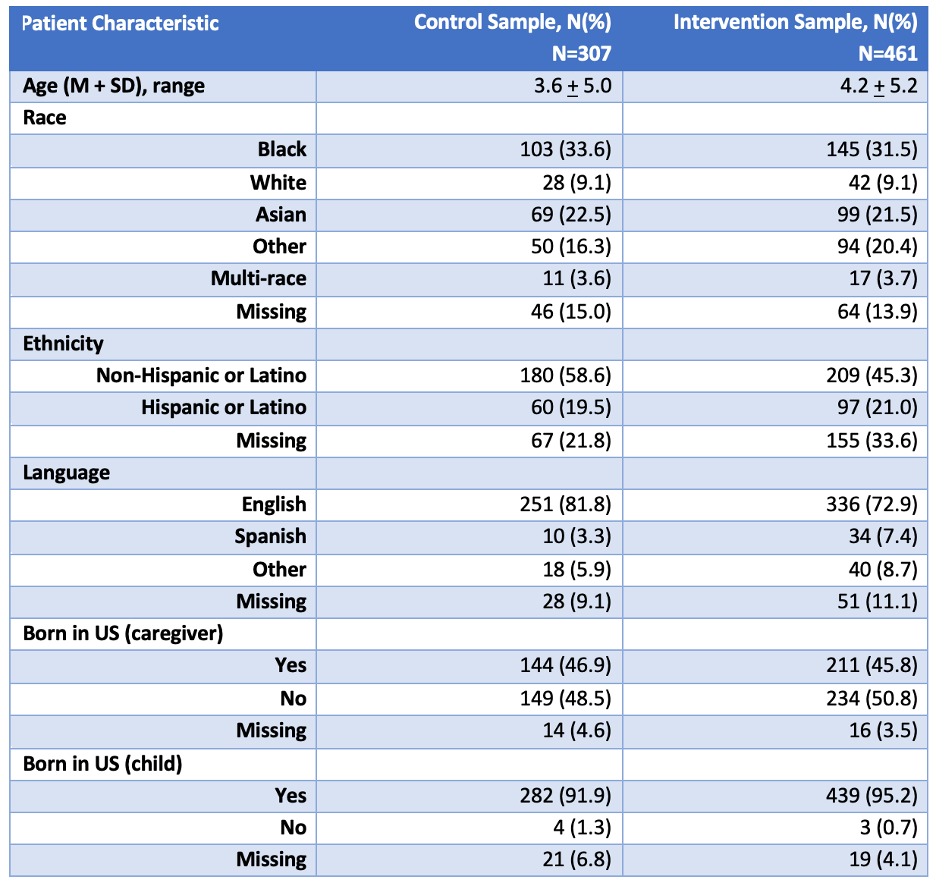The height and width of the screenshot is (886, 936).
Task: Select the "Language" section heading
Action: 66,473
